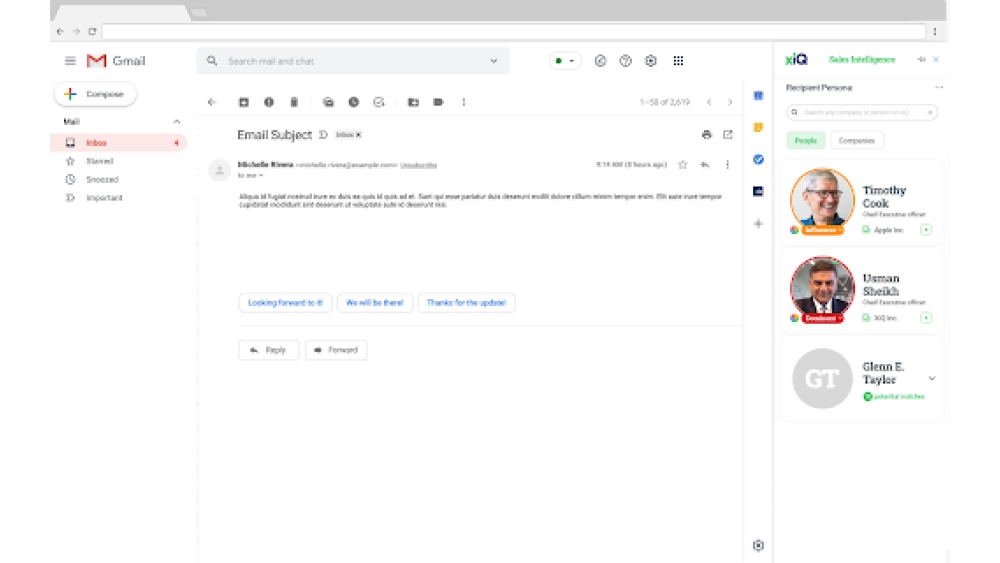Open the Help question mark icon
The image size is (1000, 563).
[x=626, y=61]
